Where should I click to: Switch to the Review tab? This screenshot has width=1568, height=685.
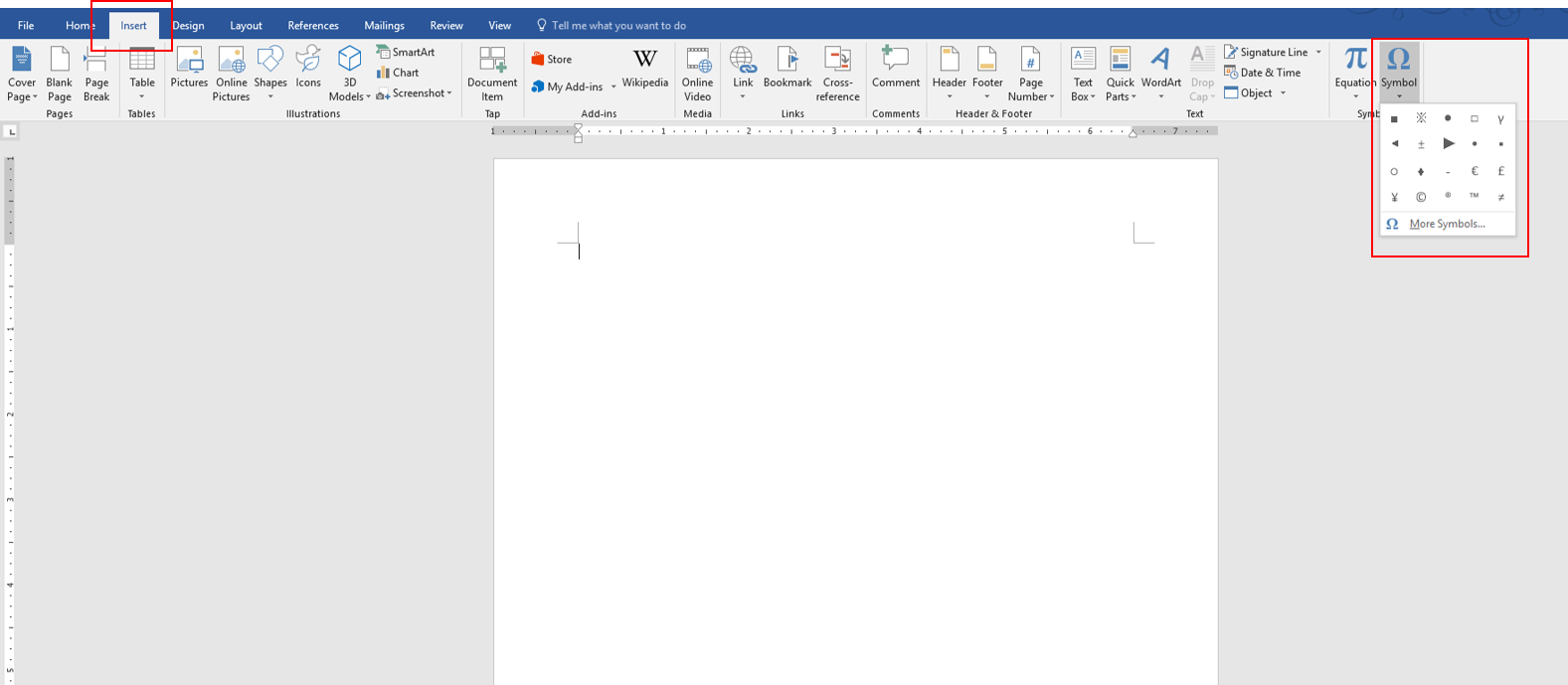click(446, 26)
